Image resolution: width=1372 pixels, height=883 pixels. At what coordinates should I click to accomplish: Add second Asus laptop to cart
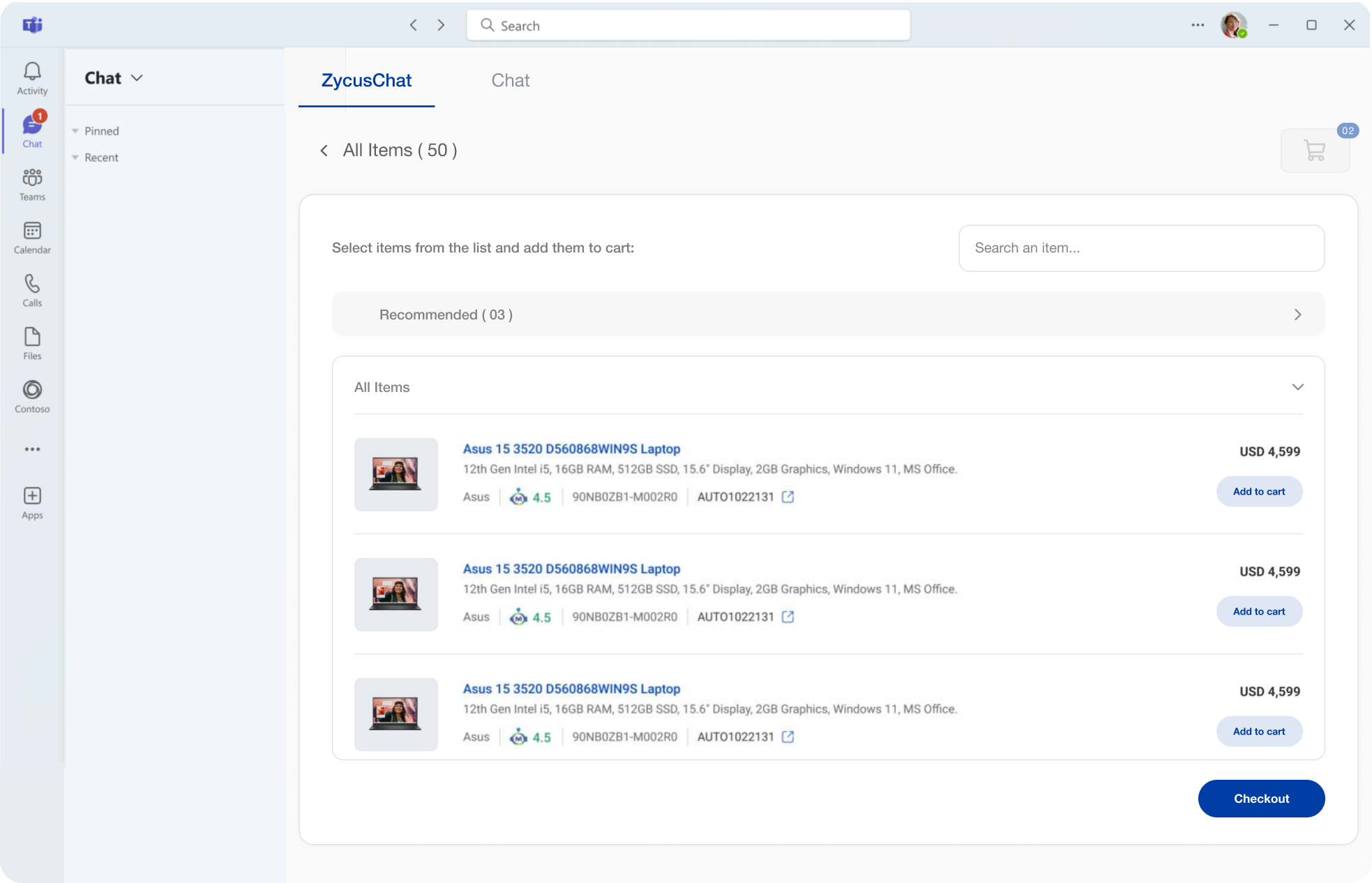[x=1259, y=612]
